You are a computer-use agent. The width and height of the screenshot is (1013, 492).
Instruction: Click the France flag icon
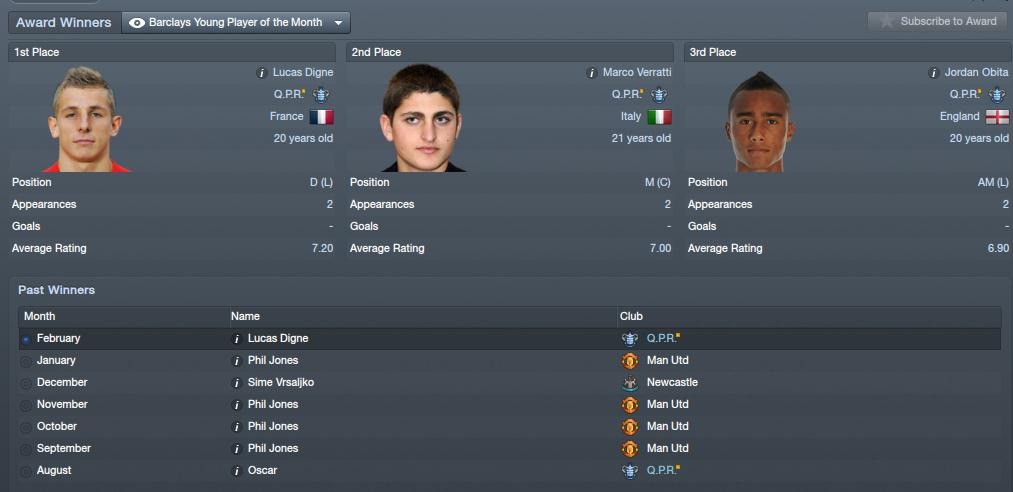pos(321,117)
